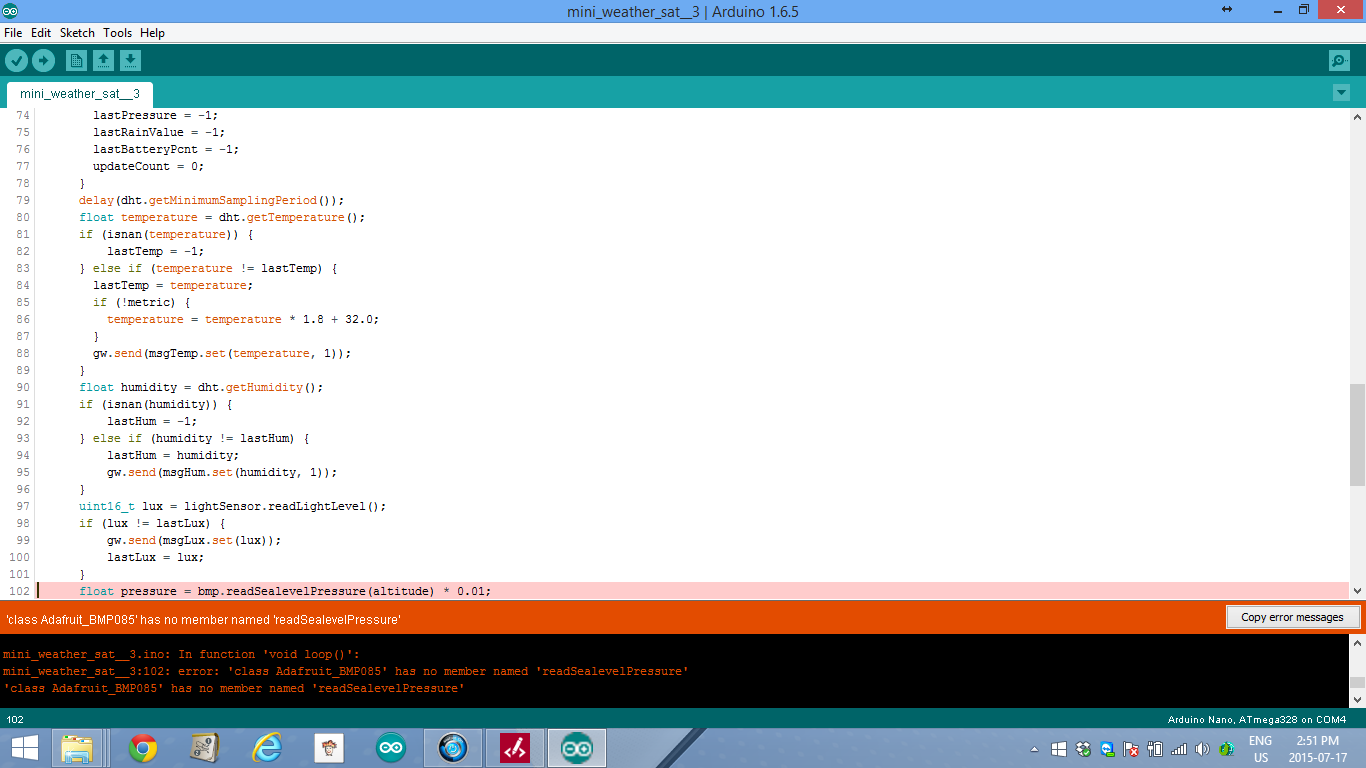The image size is (1366, 768).
Task: Click the ENG US language indicator
Action: [1260, 749]
